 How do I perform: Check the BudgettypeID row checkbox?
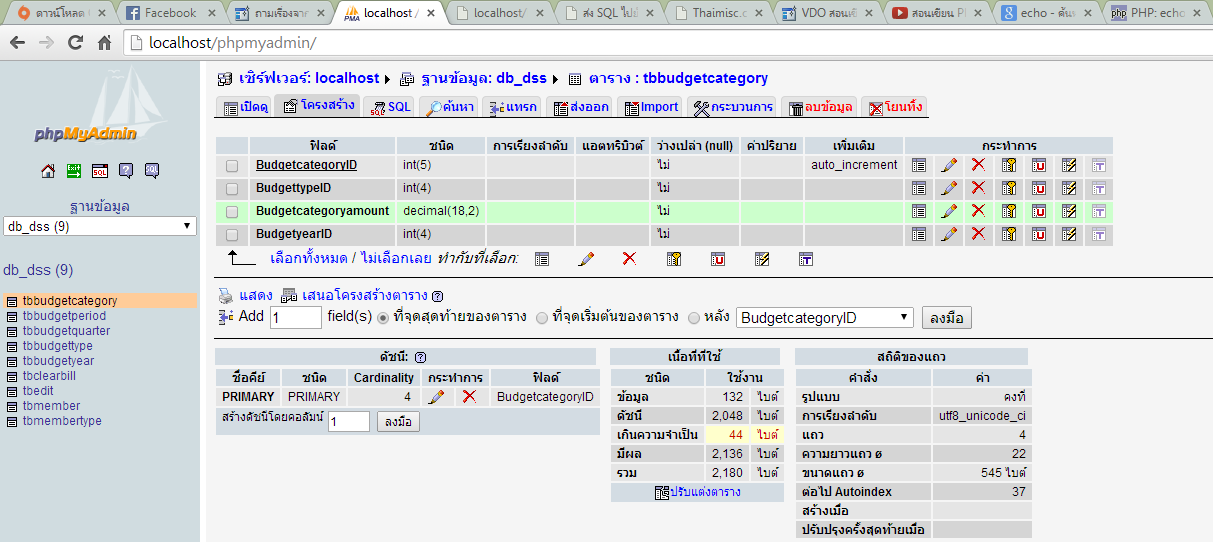coord(232,189)
